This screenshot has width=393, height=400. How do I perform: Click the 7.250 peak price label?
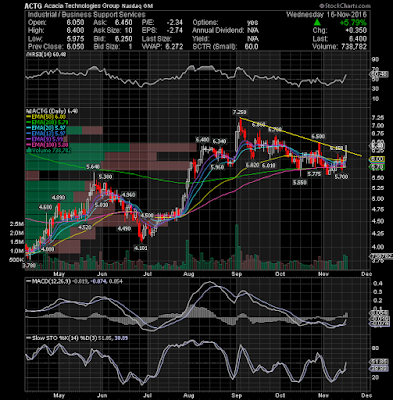point(240,113)
